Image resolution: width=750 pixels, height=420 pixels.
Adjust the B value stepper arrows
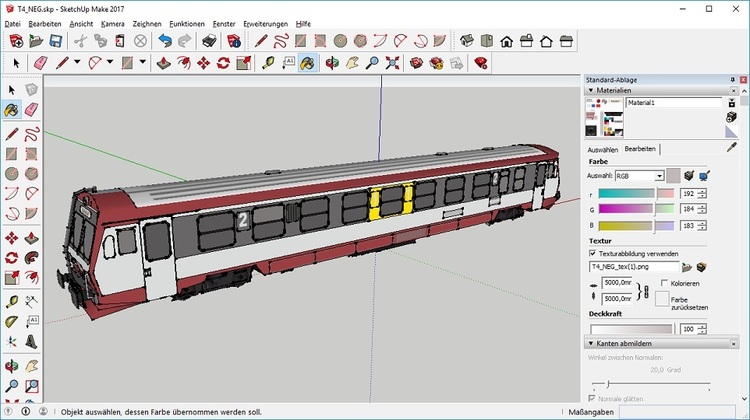702,226
